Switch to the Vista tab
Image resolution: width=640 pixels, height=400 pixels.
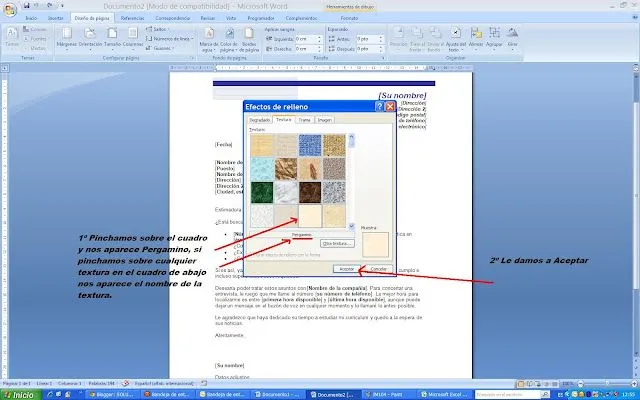tap(231, 18)
